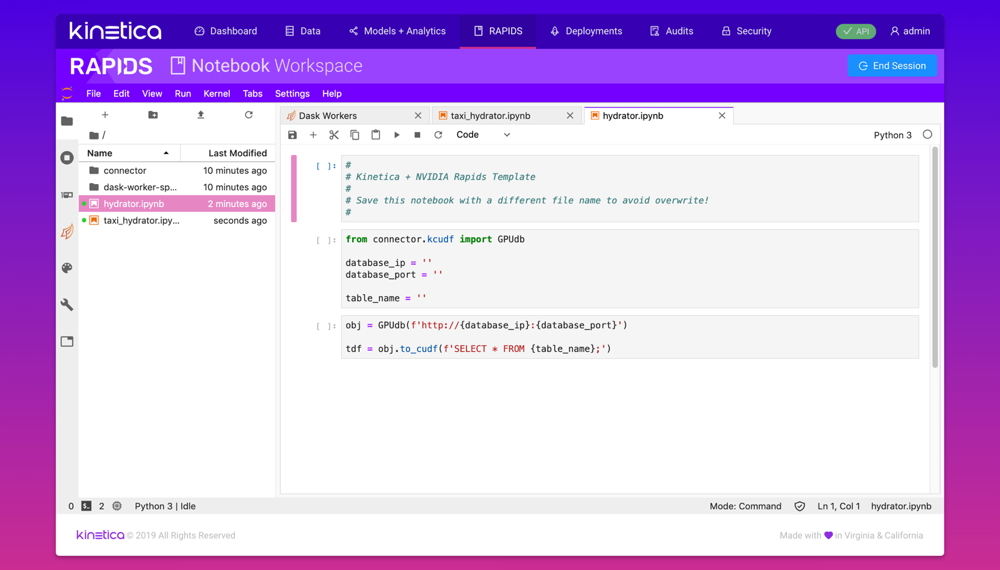Open the RAPIDS section

click(498, 31)
